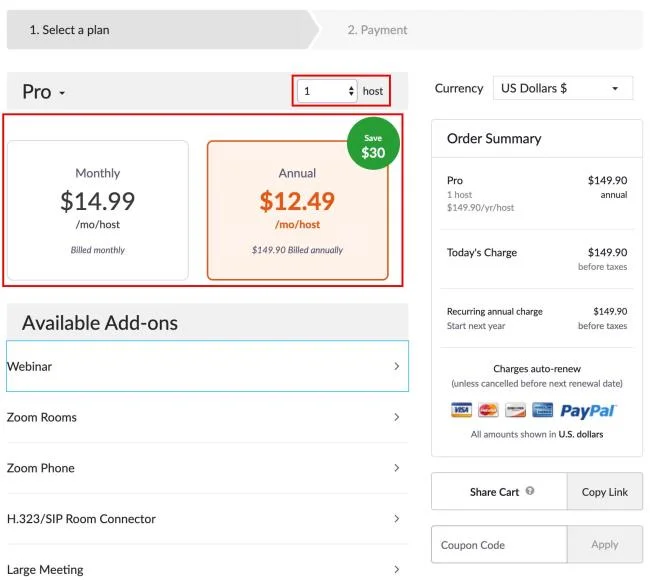This screenshot has height=580, width=650.
Task: Open the Pro plan dropdown
Action: click(x=44, y=92)
